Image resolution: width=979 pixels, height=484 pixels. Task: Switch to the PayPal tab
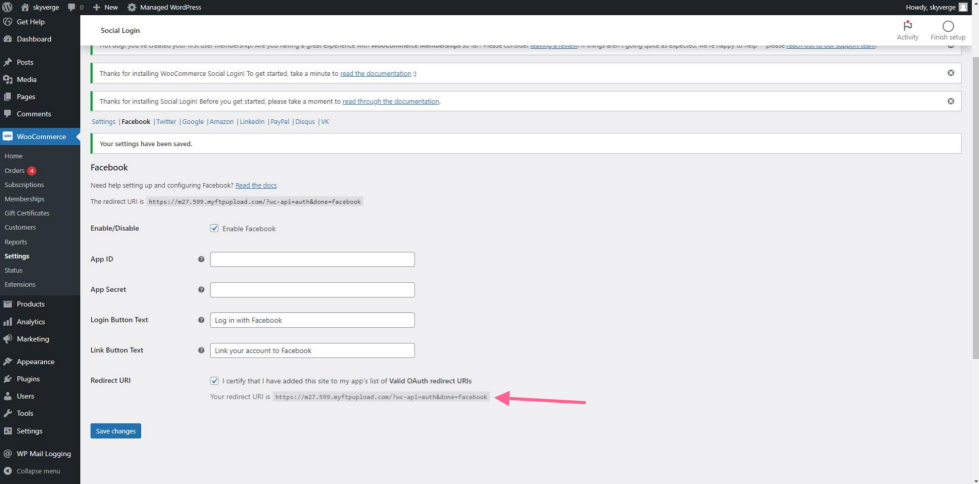[x=280, y=122]
